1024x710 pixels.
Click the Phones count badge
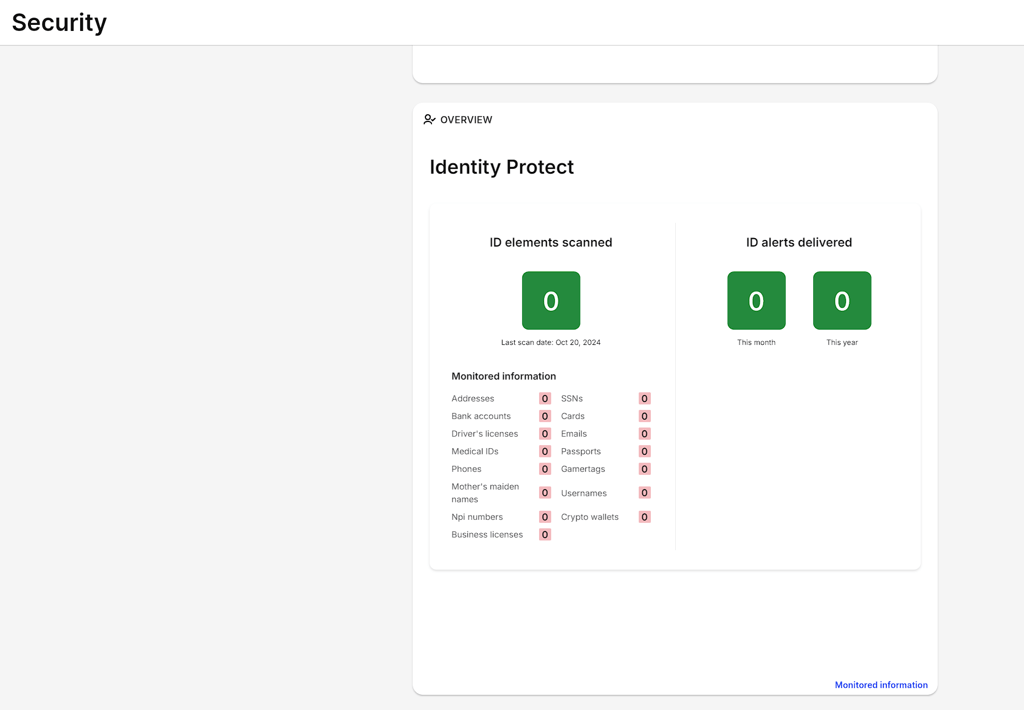click(545, 469)
